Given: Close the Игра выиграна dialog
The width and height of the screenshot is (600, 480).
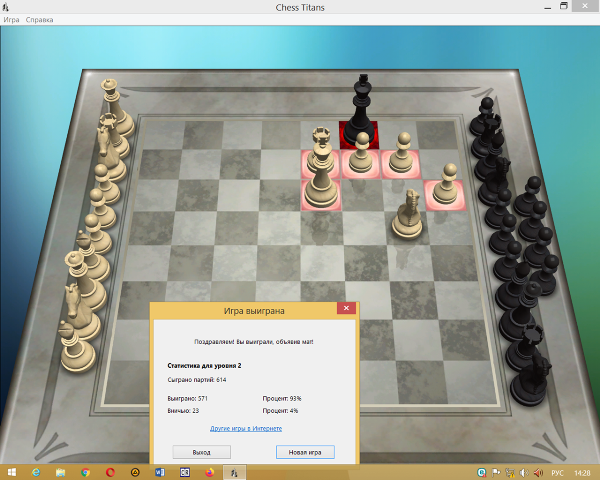Looking at the screenshot, I should [345, 310].
